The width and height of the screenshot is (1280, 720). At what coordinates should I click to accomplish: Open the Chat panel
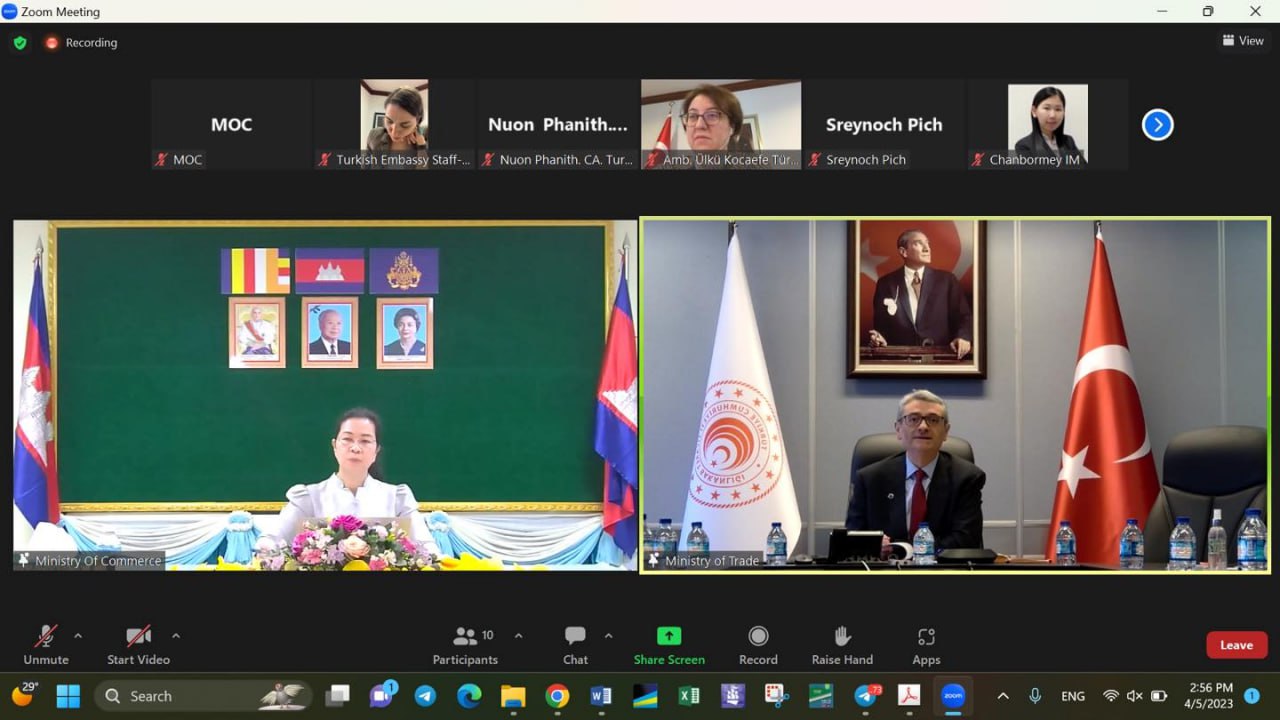pyautogui.click(x=575, y=645)
